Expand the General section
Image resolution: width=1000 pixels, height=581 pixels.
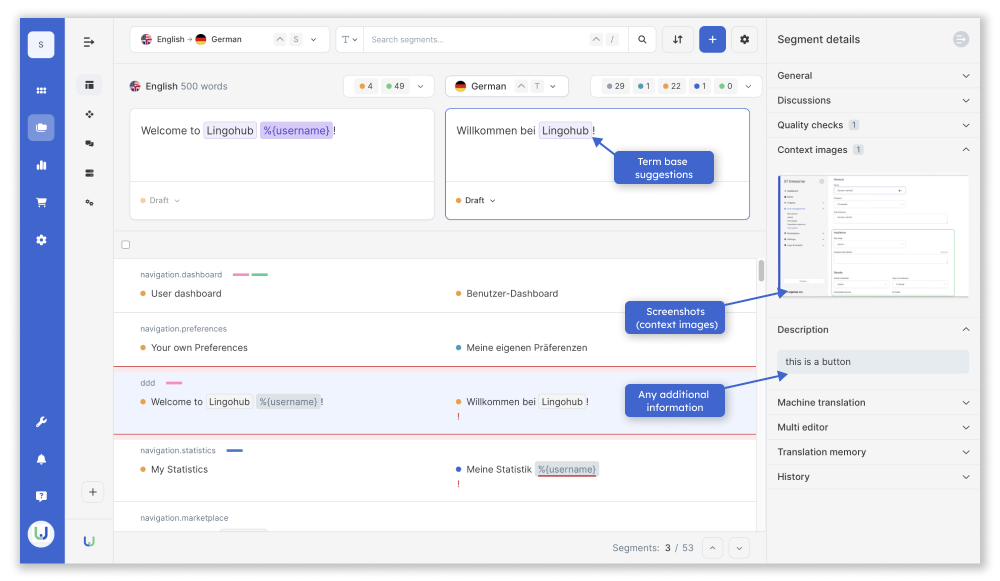point(873,75)
